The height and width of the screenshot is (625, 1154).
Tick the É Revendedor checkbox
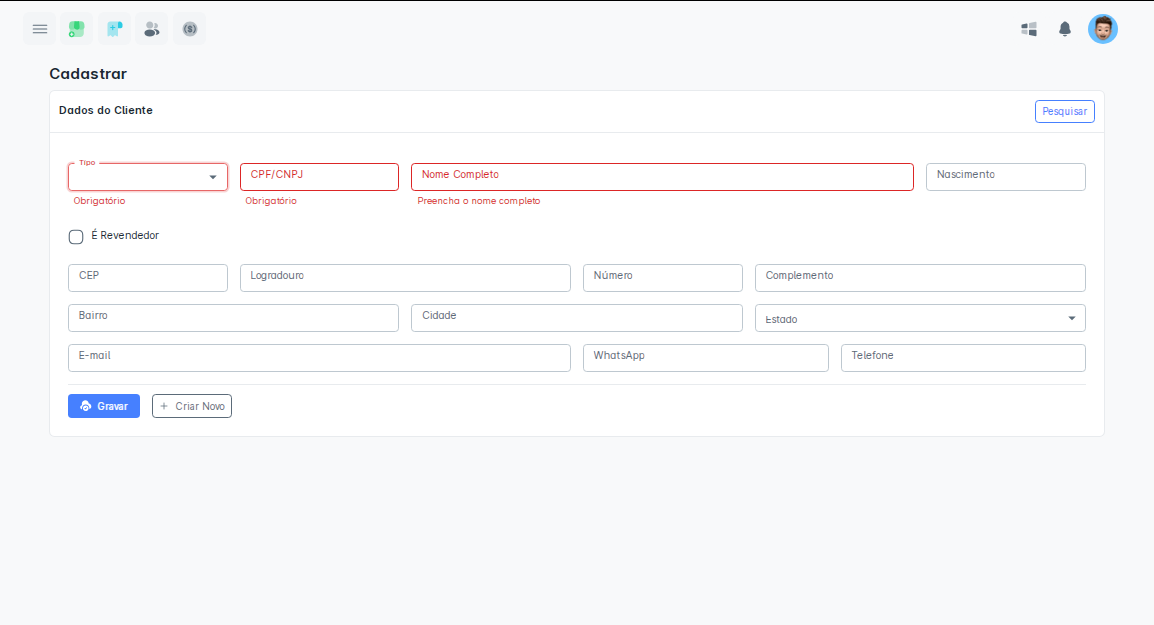[76, 237]
